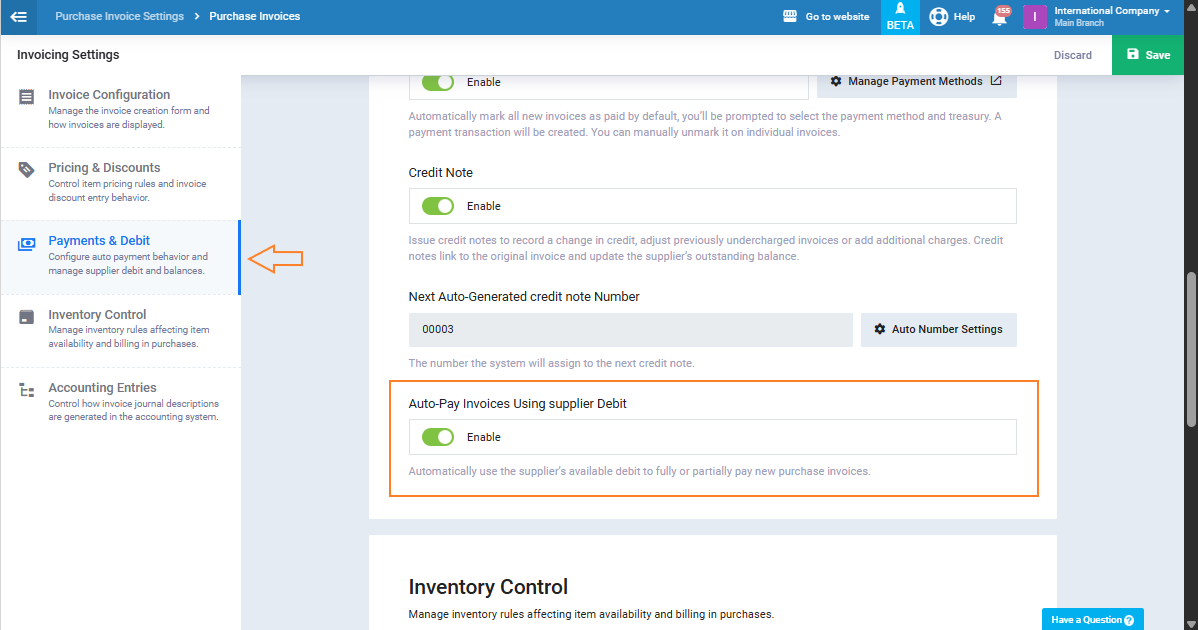Viewport: 1198px width, 630px height.
Task: Click Discard to cancel changes
Action: pyautogui.click(x=1072, y=55)
